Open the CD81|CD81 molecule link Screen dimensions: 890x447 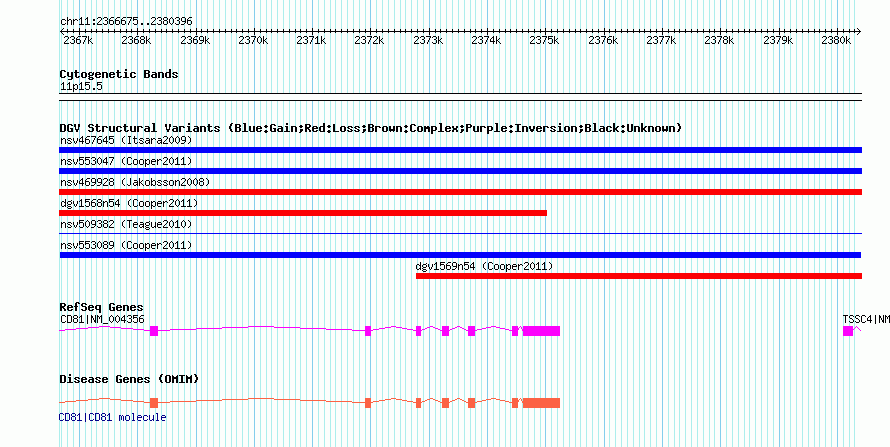pos(113,418)
